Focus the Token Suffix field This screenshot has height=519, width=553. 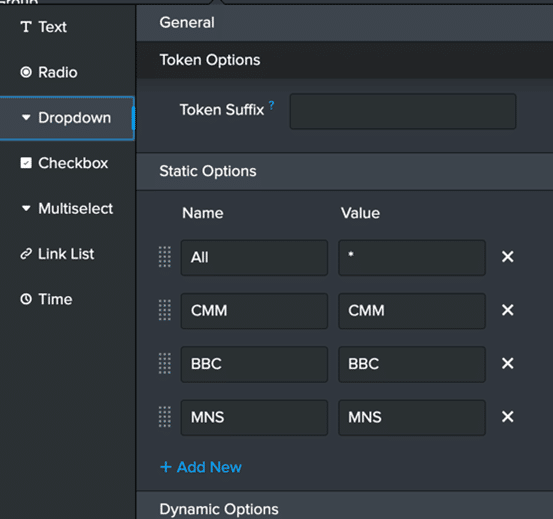pos(403,111)
